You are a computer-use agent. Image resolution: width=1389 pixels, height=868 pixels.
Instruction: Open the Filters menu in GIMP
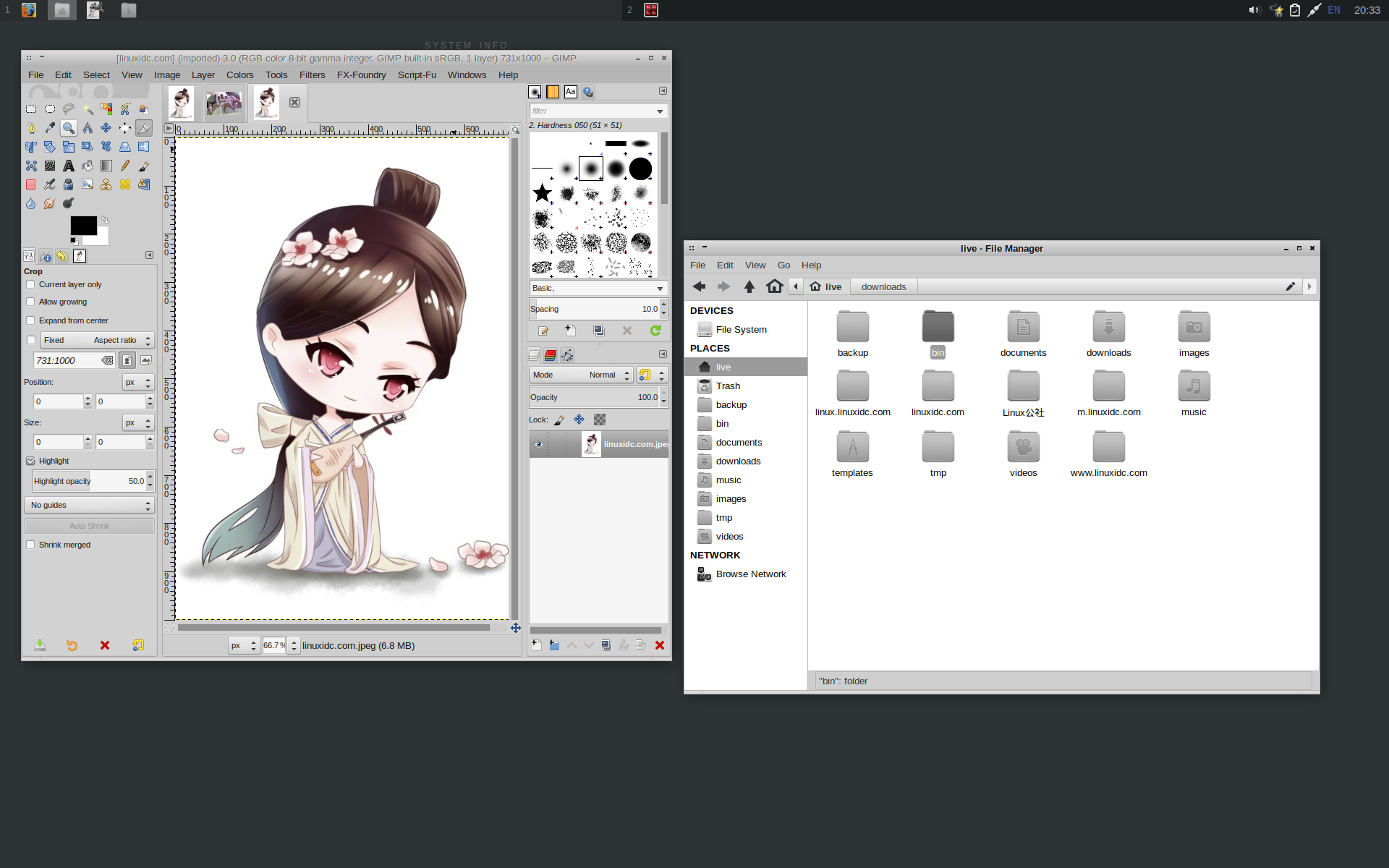313,75
